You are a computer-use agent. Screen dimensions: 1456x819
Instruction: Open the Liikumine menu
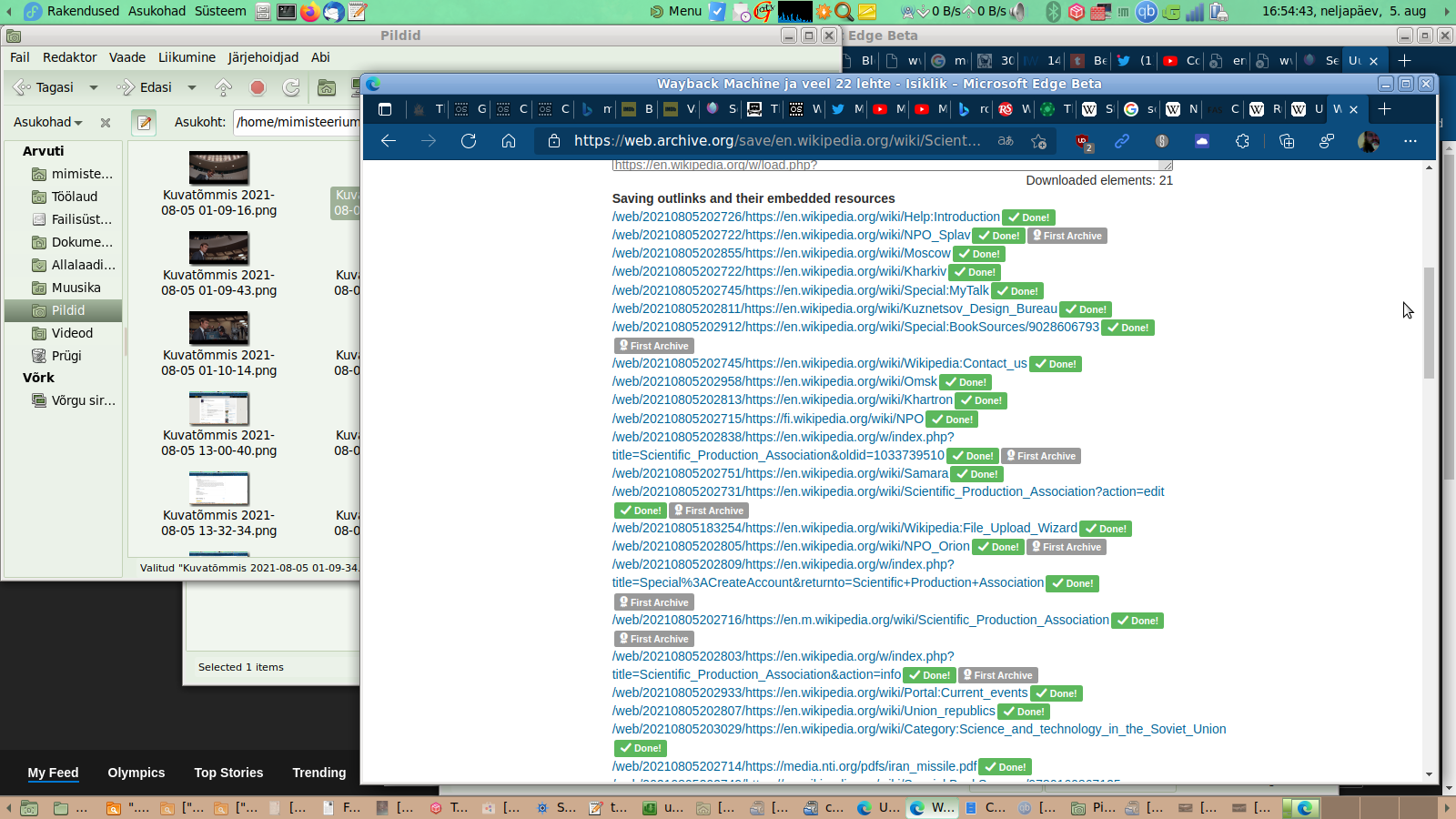tap(187, 57)
